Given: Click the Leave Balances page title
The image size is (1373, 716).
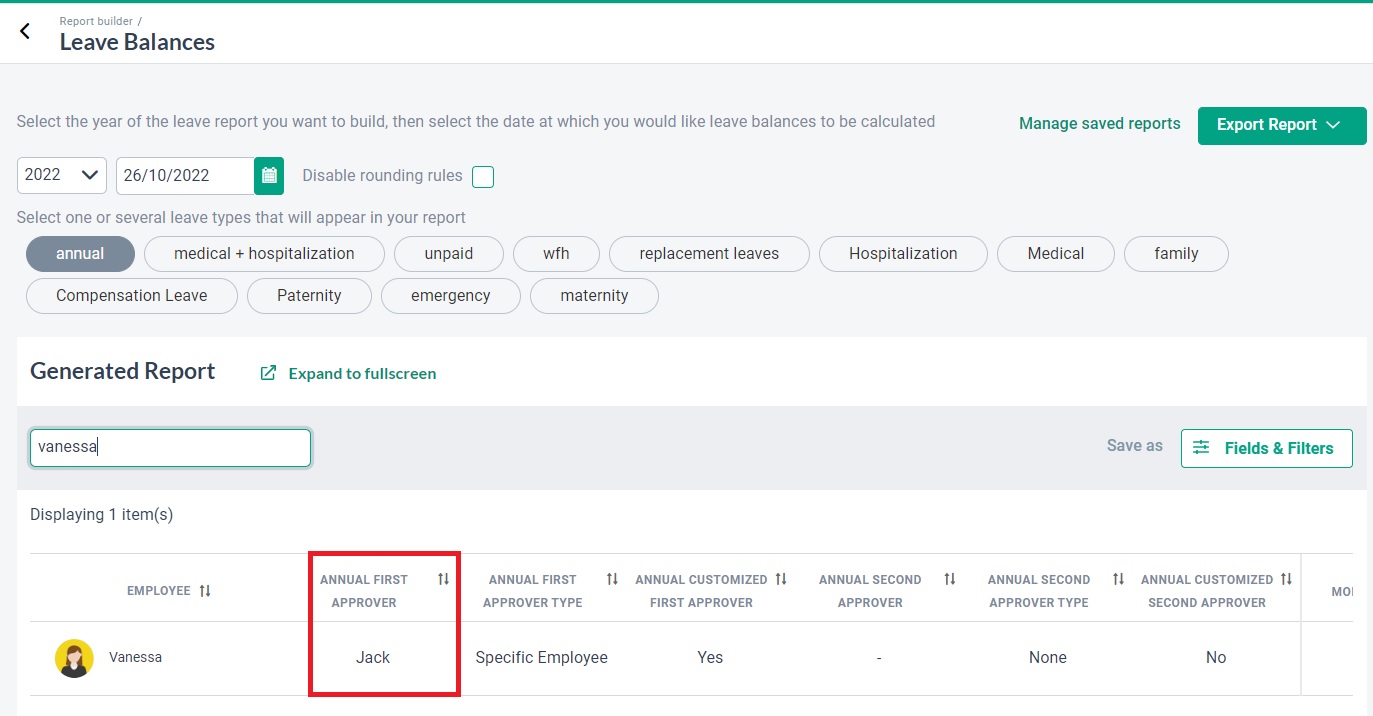Looking at the screenshot, I should point(137,42).
